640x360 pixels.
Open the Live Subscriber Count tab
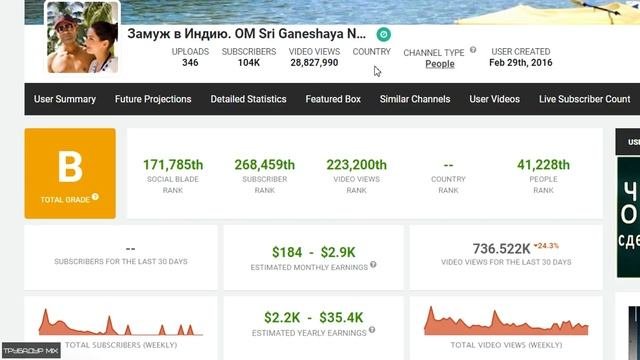[584, 99]
